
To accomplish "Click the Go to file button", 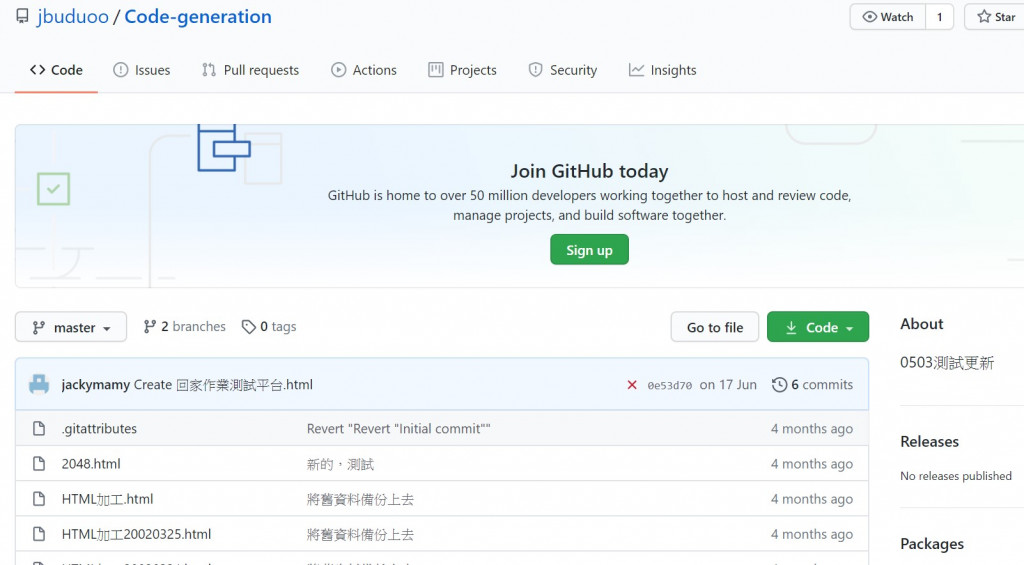I will tap(714, 327).
